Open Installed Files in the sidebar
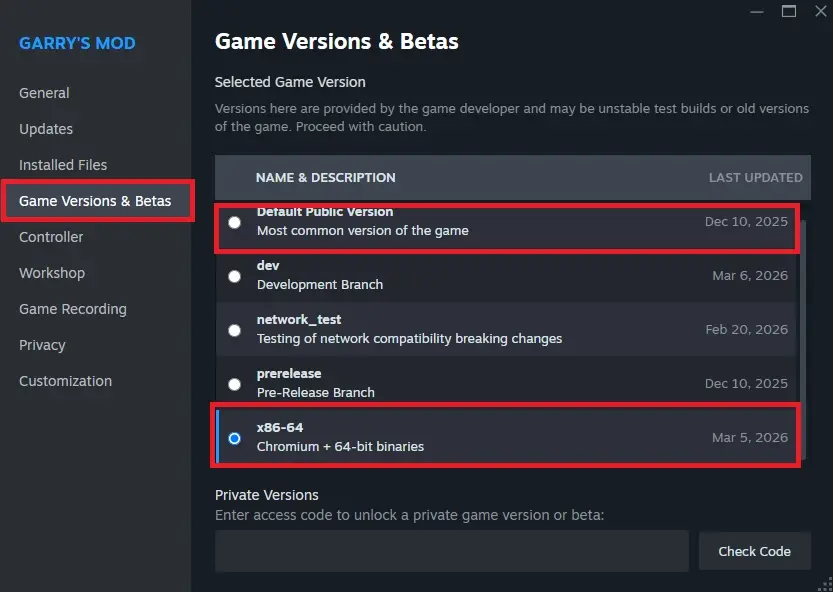Viewport: 833px width, 592px height. [x=63, y=165]
